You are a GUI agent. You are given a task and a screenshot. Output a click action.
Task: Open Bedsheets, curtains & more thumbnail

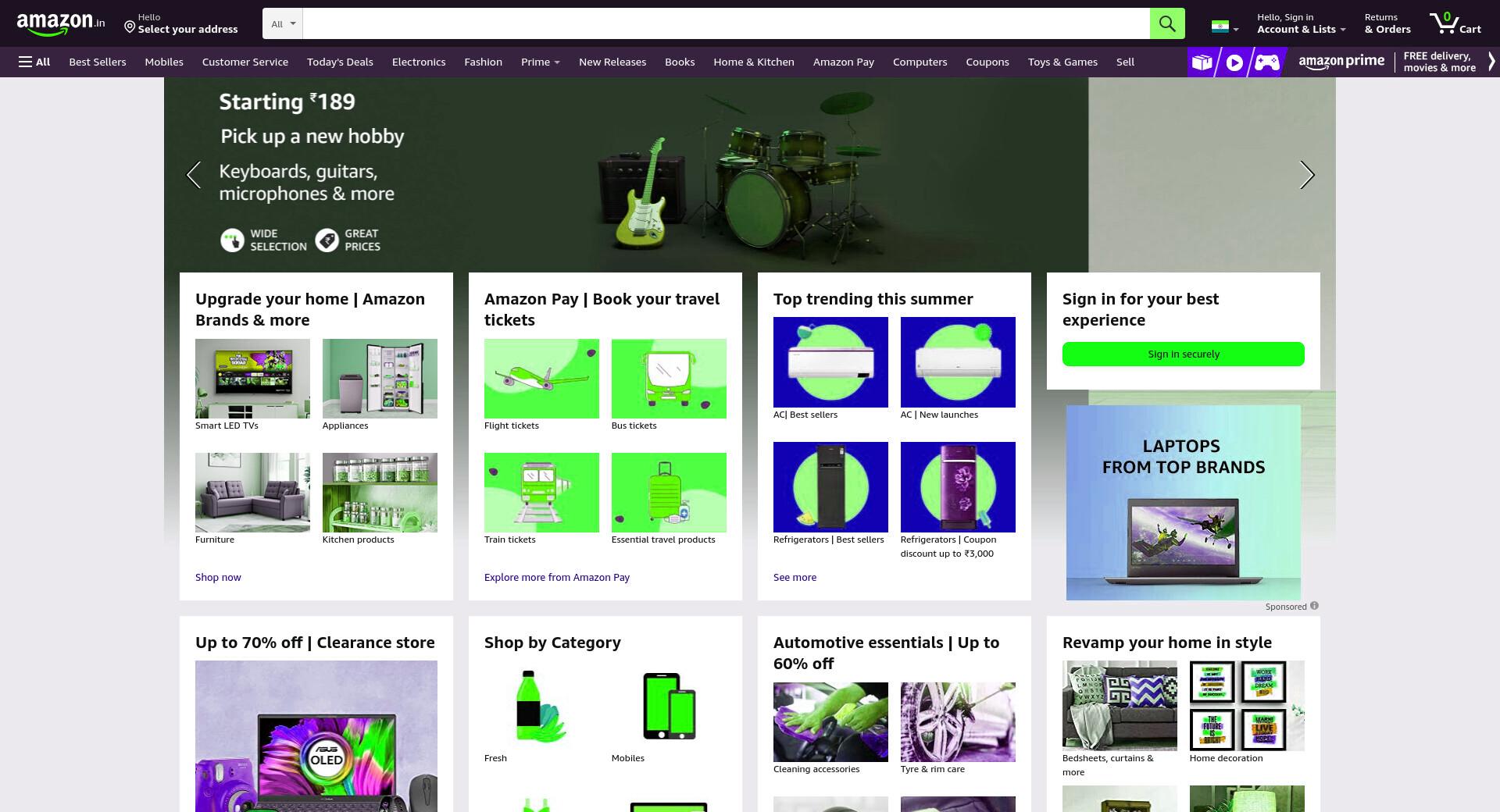tap(1120, 706)
